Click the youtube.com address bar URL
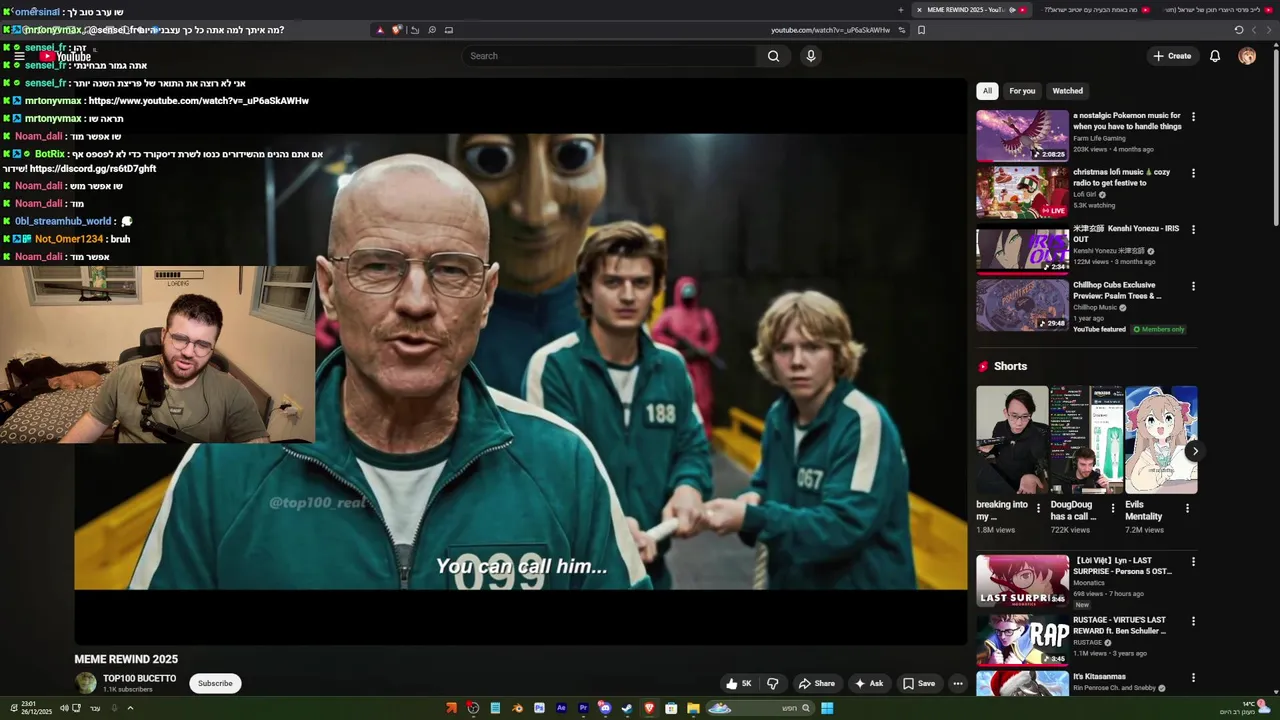The image size is (1280, 720). point(830,30)
